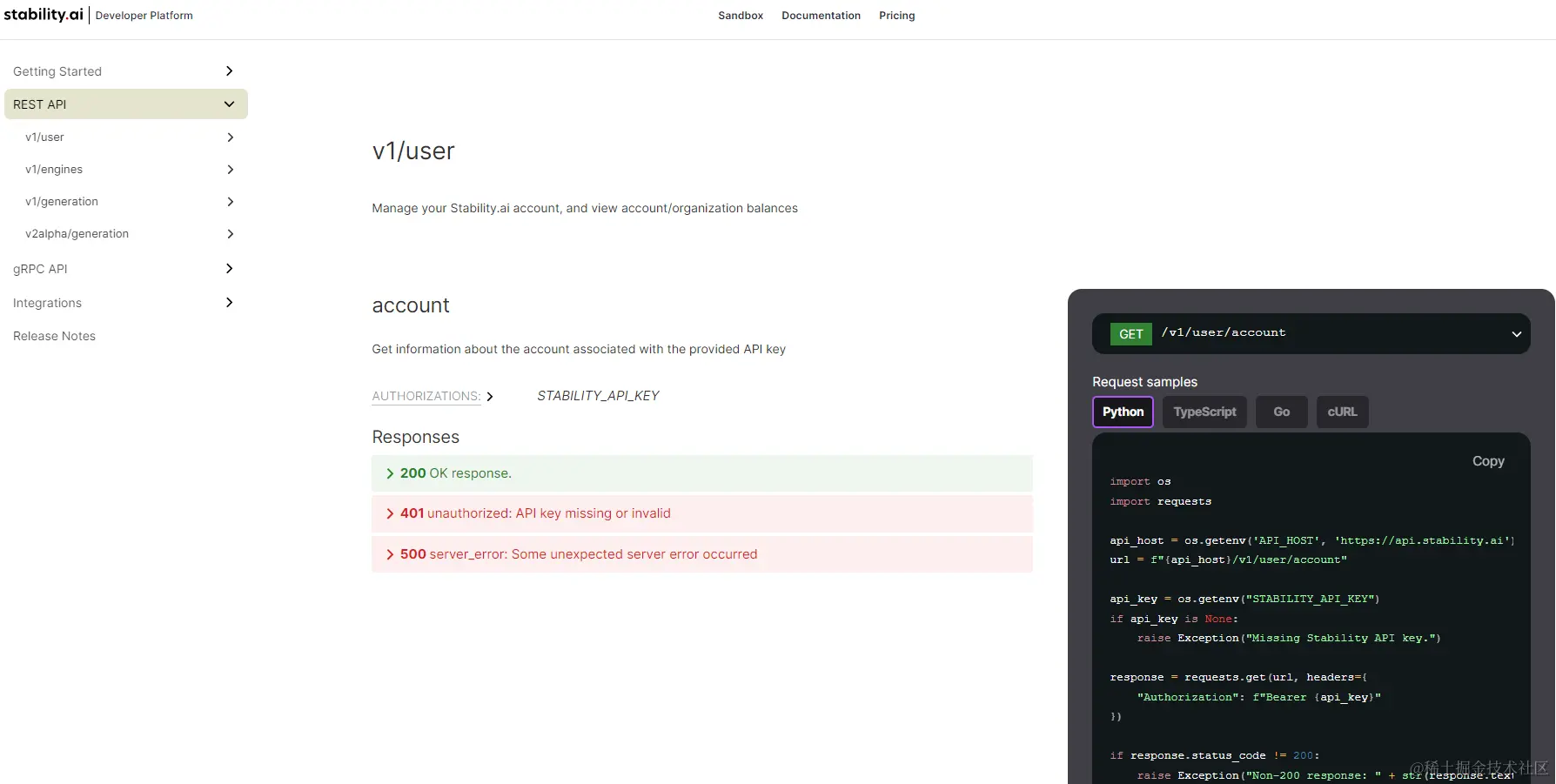This screenshot has height=784, width=1556.
Task: Click the account section heading
Action: (411, 305)
